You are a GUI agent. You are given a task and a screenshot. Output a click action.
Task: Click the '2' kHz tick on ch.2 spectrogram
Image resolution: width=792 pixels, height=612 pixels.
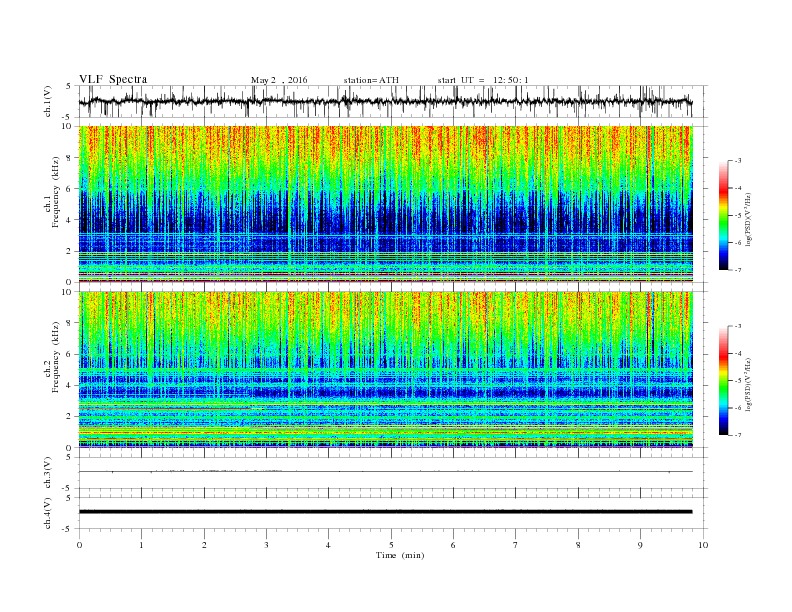tap(70, 417)
